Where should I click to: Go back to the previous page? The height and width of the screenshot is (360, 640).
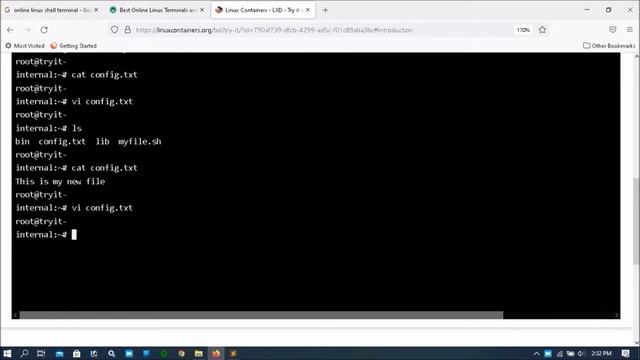10,30
